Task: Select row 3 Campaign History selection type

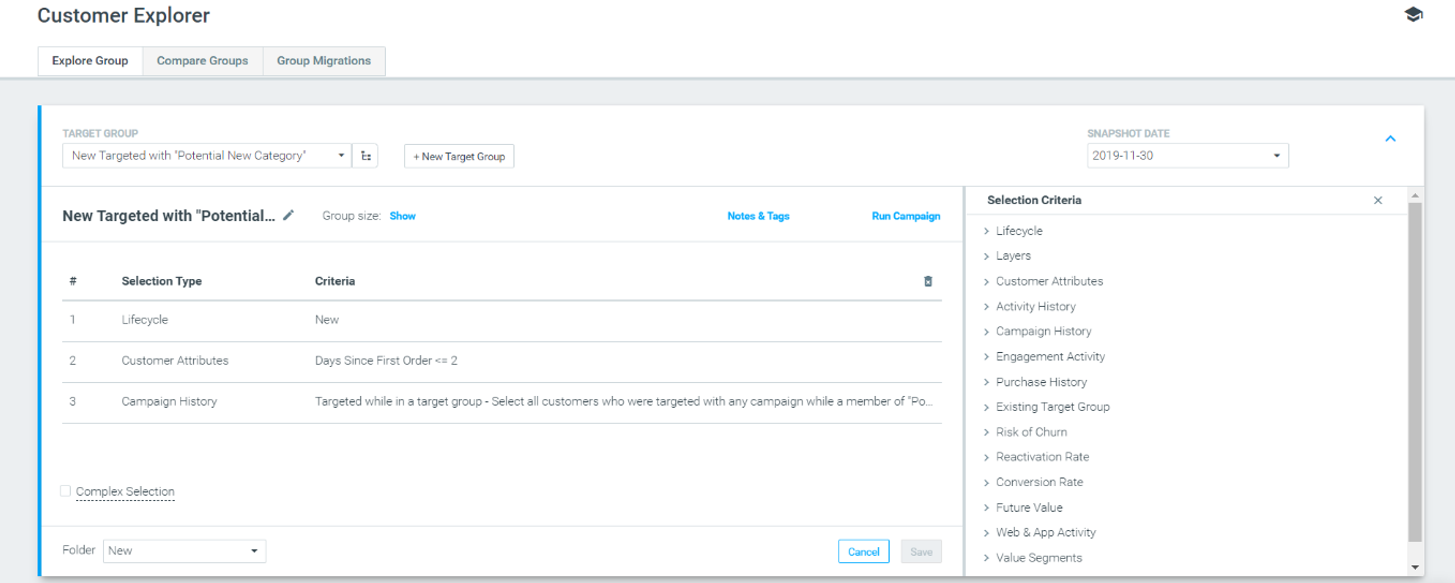Action: 169,402
